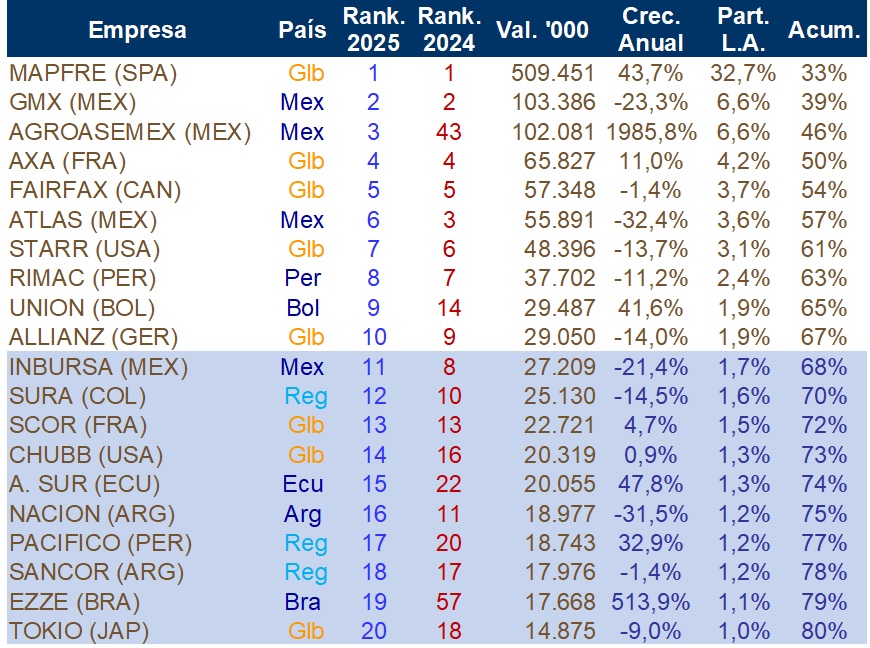Click the Bol country code cell

(x=303, y=308)
